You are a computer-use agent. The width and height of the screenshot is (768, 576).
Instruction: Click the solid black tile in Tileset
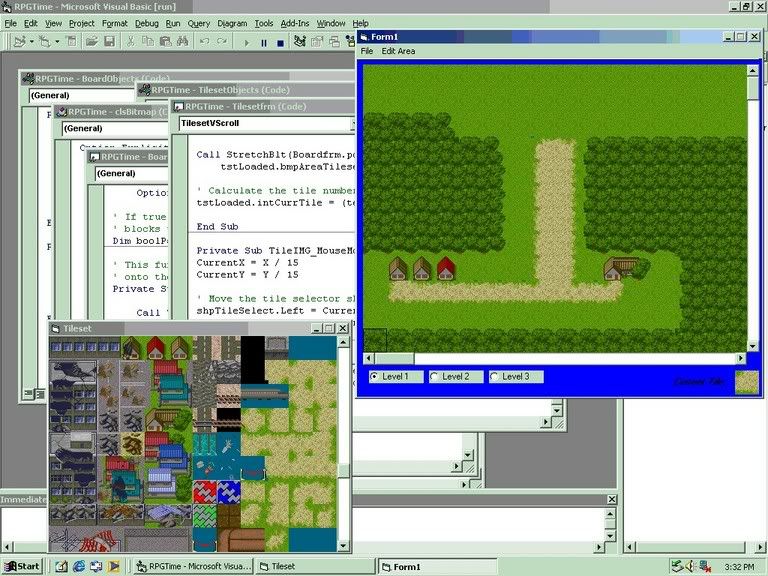253,359
